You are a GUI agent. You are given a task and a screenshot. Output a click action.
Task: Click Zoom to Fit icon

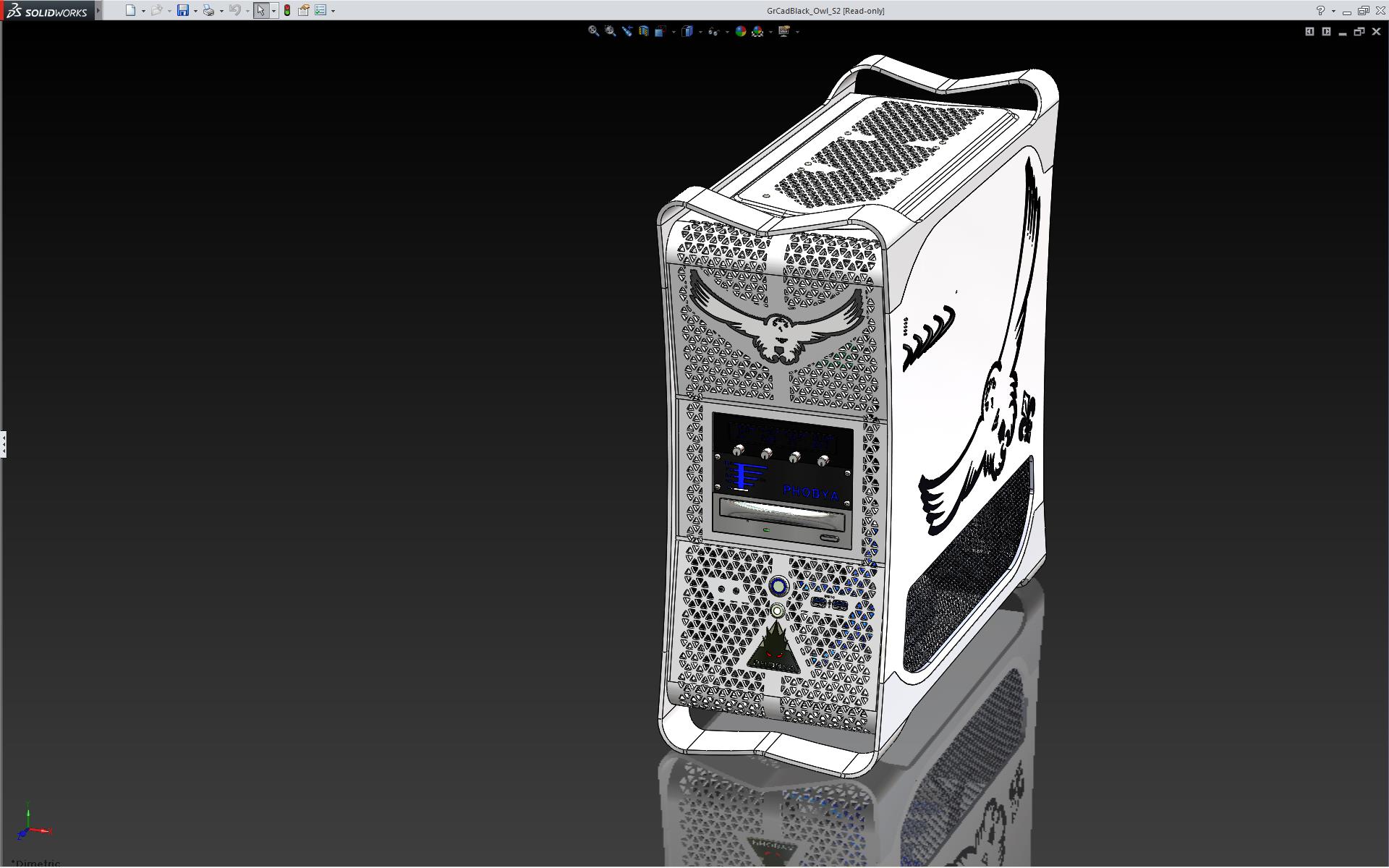(x=593, y=31)
